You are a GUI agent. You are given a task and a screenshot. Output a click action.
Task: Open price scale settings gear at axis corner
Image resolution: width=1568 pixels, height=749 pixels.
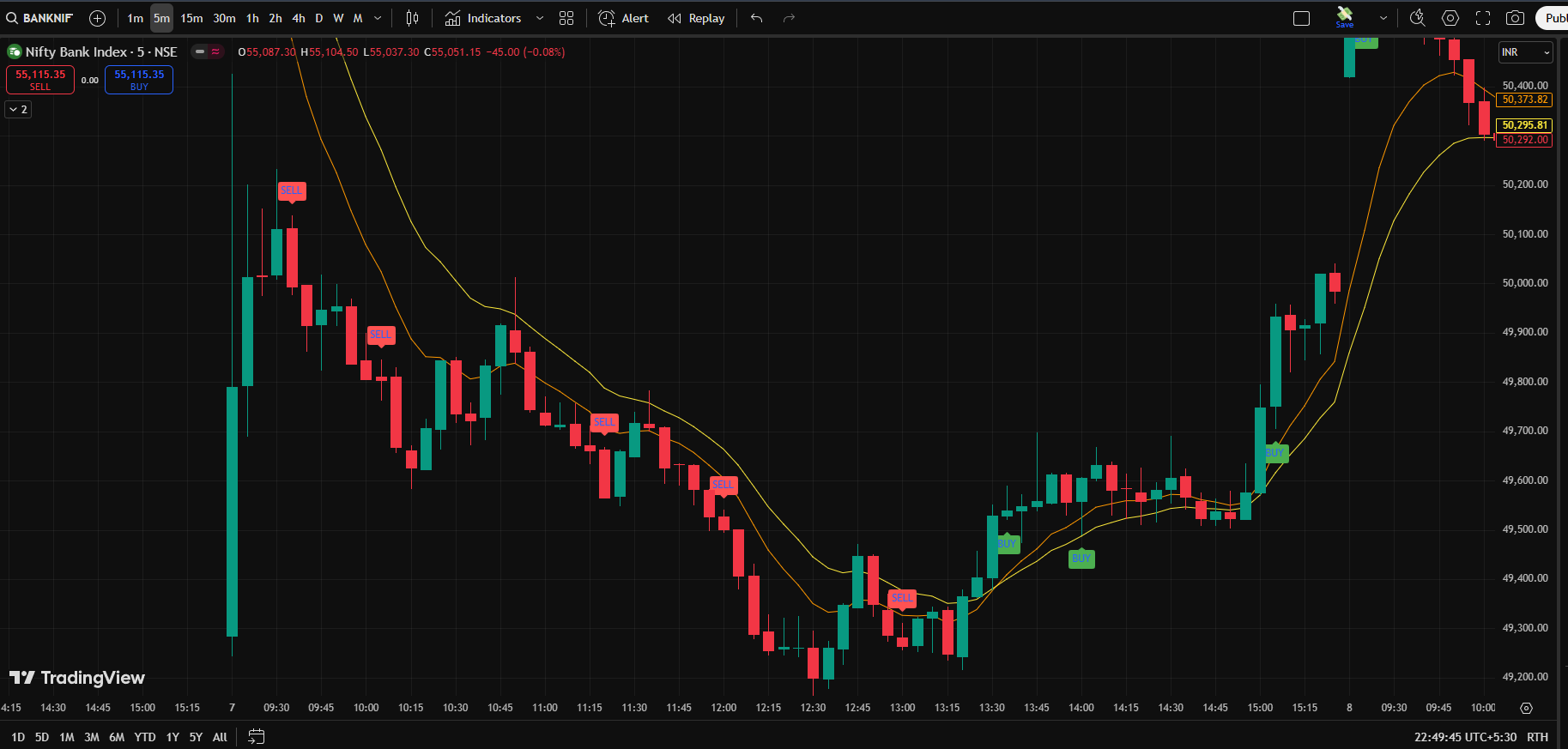coord(1526,708)
